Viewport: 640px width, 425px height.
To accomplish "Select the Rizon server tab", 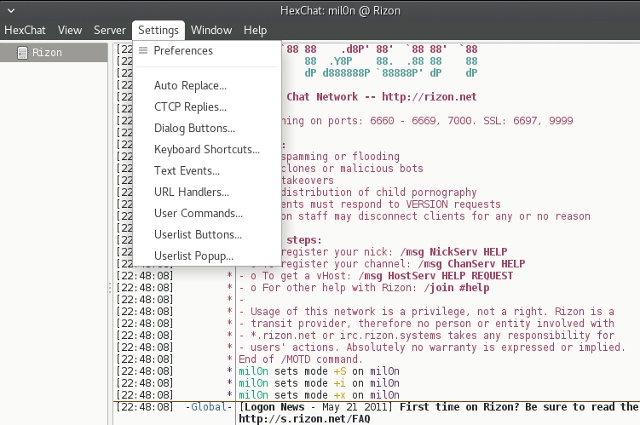I will coord(53,53).
